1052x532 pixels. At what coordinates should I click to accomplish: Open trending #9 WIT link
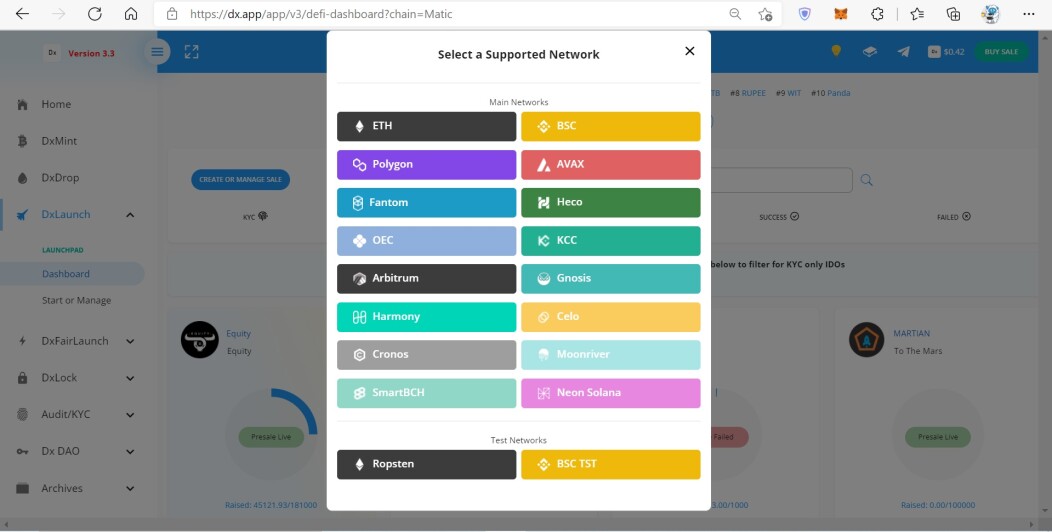[x=788, y=93]
